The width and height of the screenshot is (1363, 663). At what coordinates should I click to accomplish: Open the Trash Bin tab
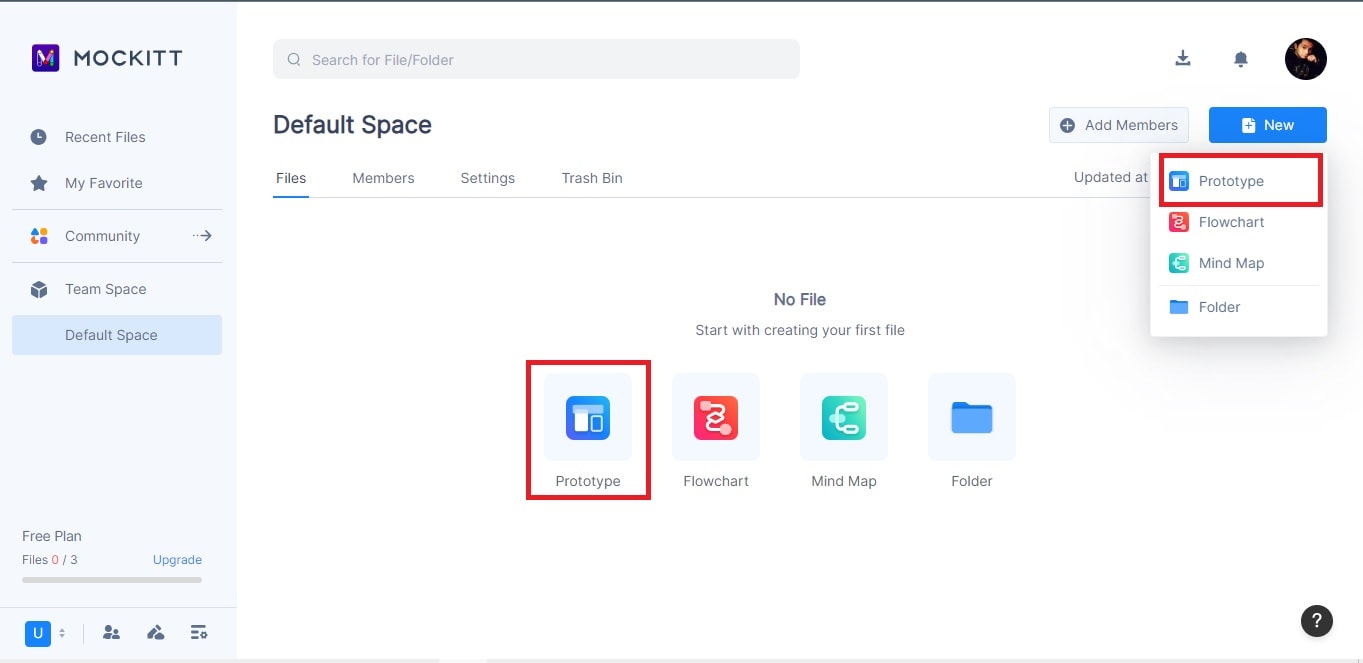[592, 178]
